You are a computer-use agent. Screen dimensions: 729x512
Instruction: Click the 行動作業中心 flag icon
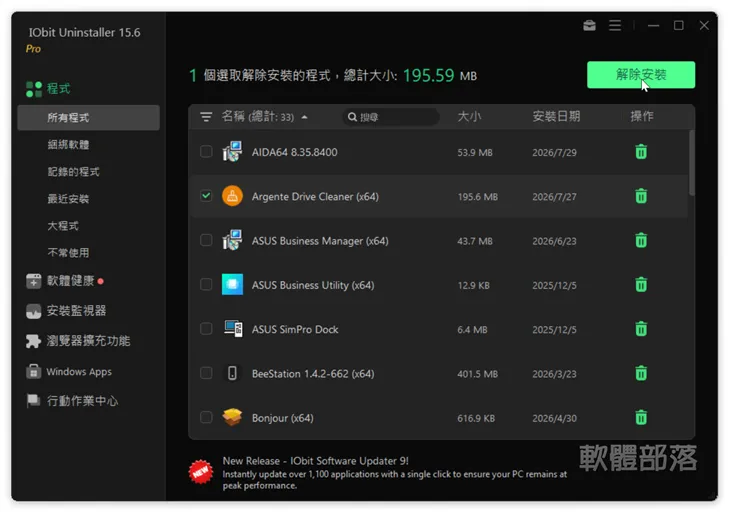(x=33, y=400)
